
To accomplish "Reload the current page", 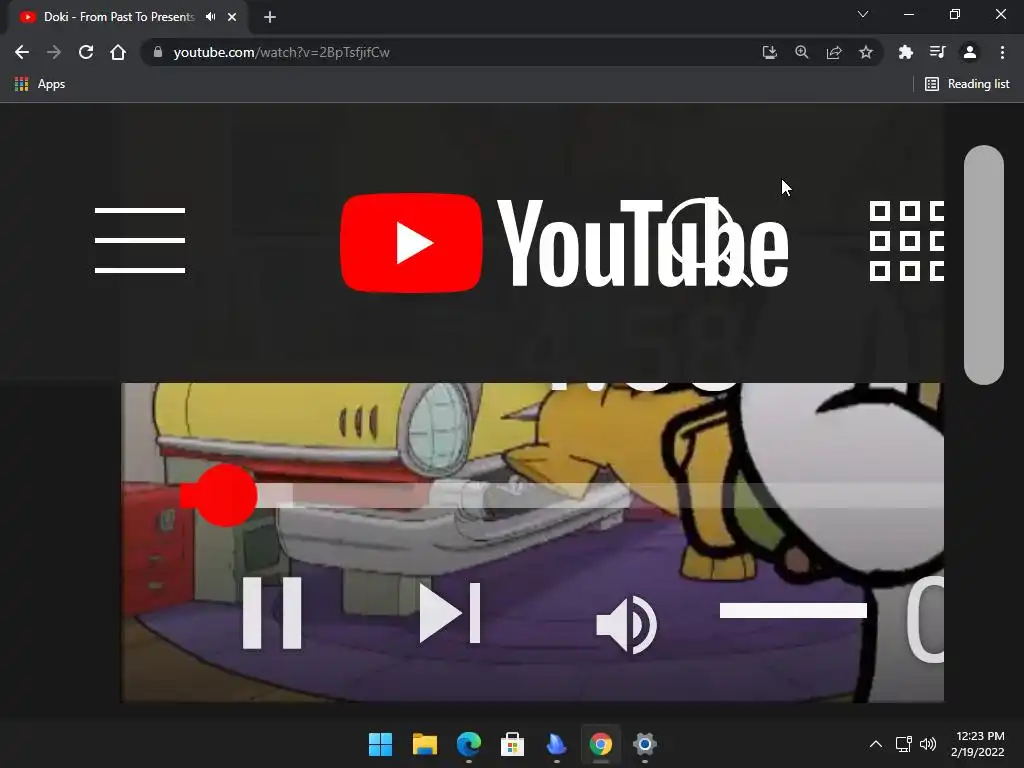I will 86,52.
